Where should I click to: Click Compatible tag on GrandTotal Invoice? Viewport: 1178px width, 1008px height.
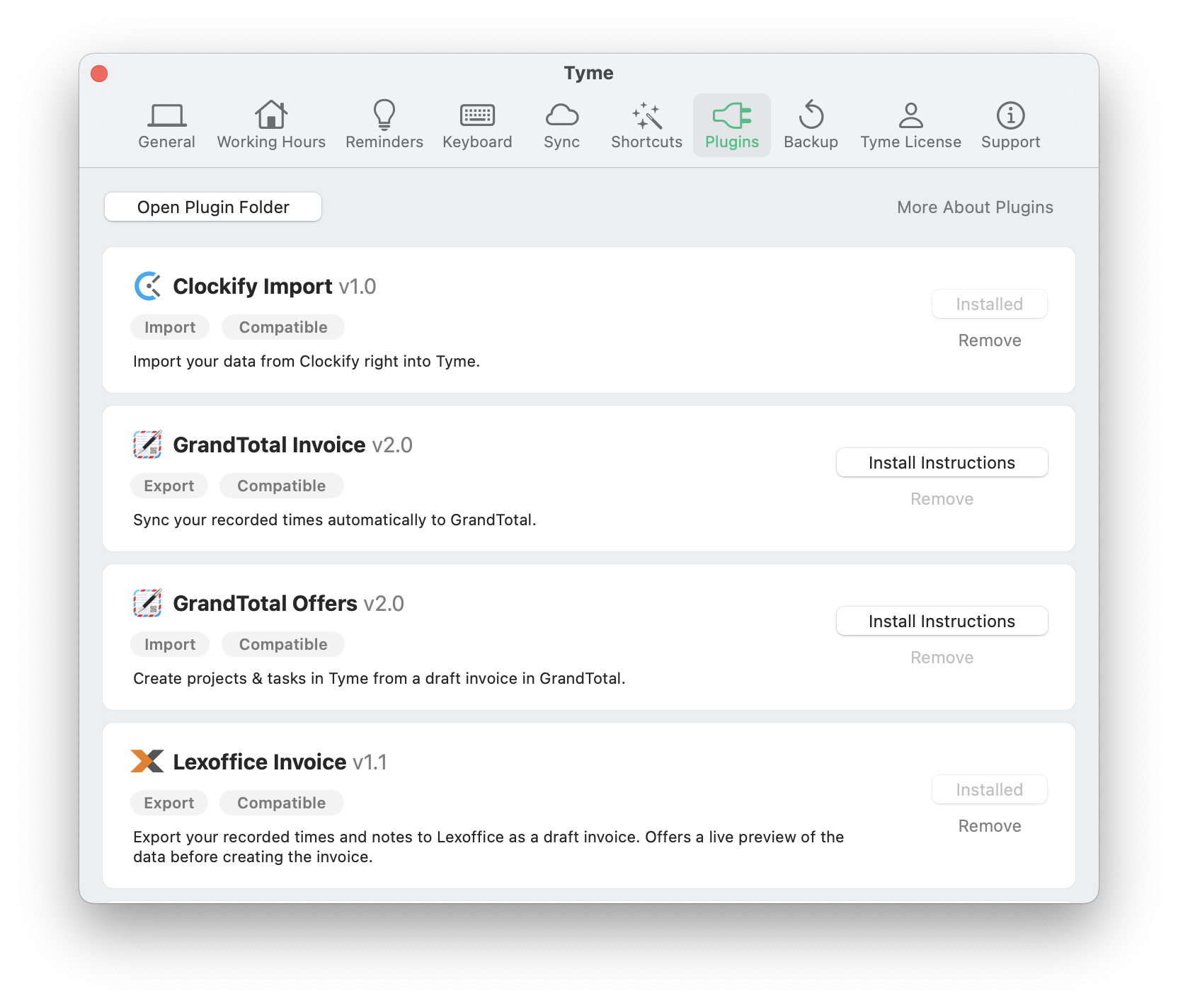(x=282, y=486)
